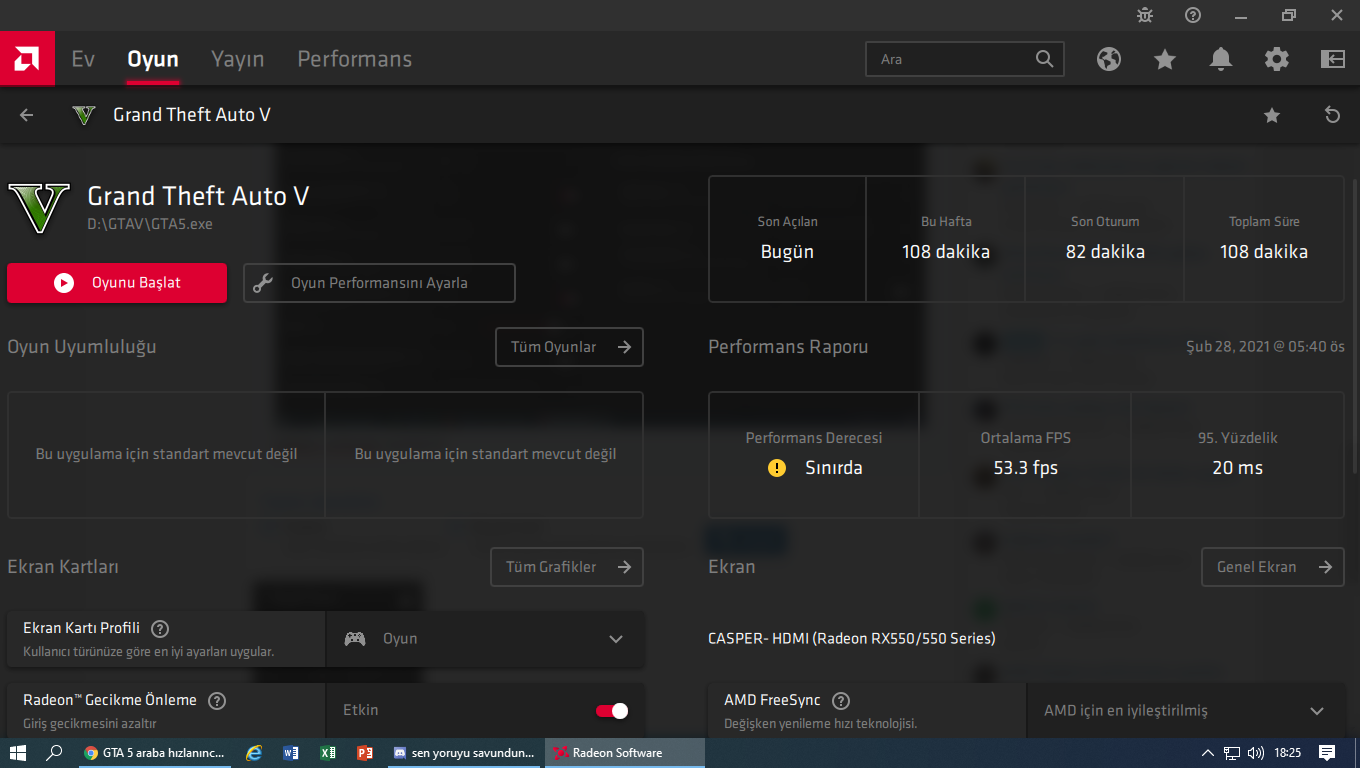Viewport: 1360px width, 768px height.
Task: Disable Radeon Gecikme Önleme toggle
Action: click(611, 711)
